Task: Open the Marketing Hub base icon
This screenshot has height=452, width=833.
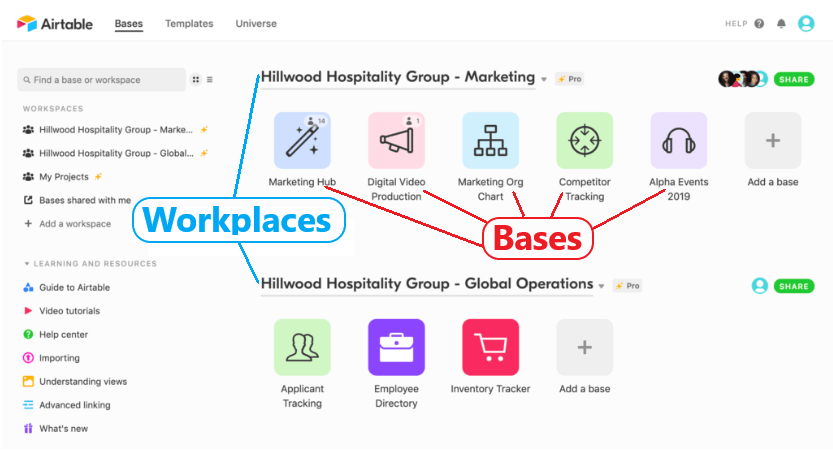Action: [x=302, y=140]
